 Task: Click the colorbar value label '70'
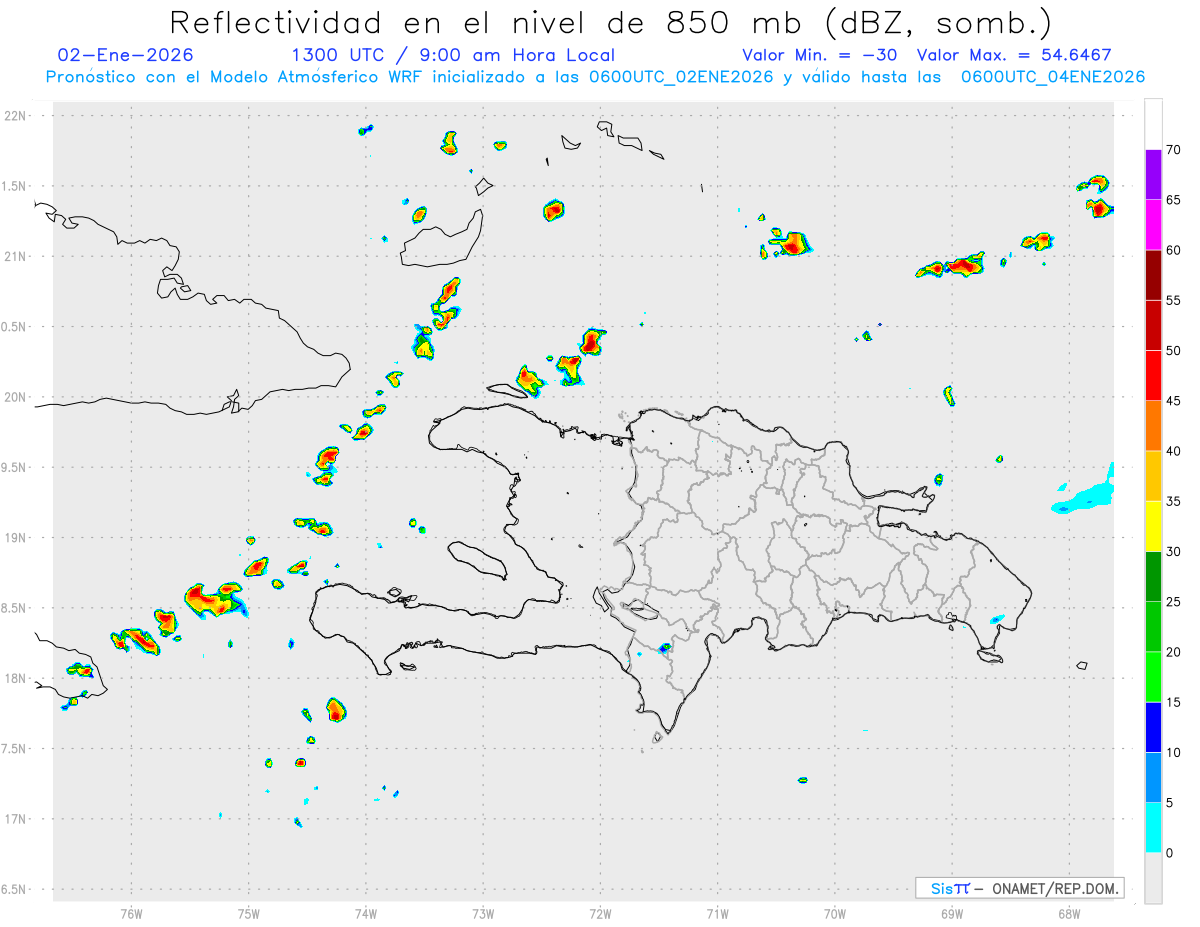tap(1173, 150)
